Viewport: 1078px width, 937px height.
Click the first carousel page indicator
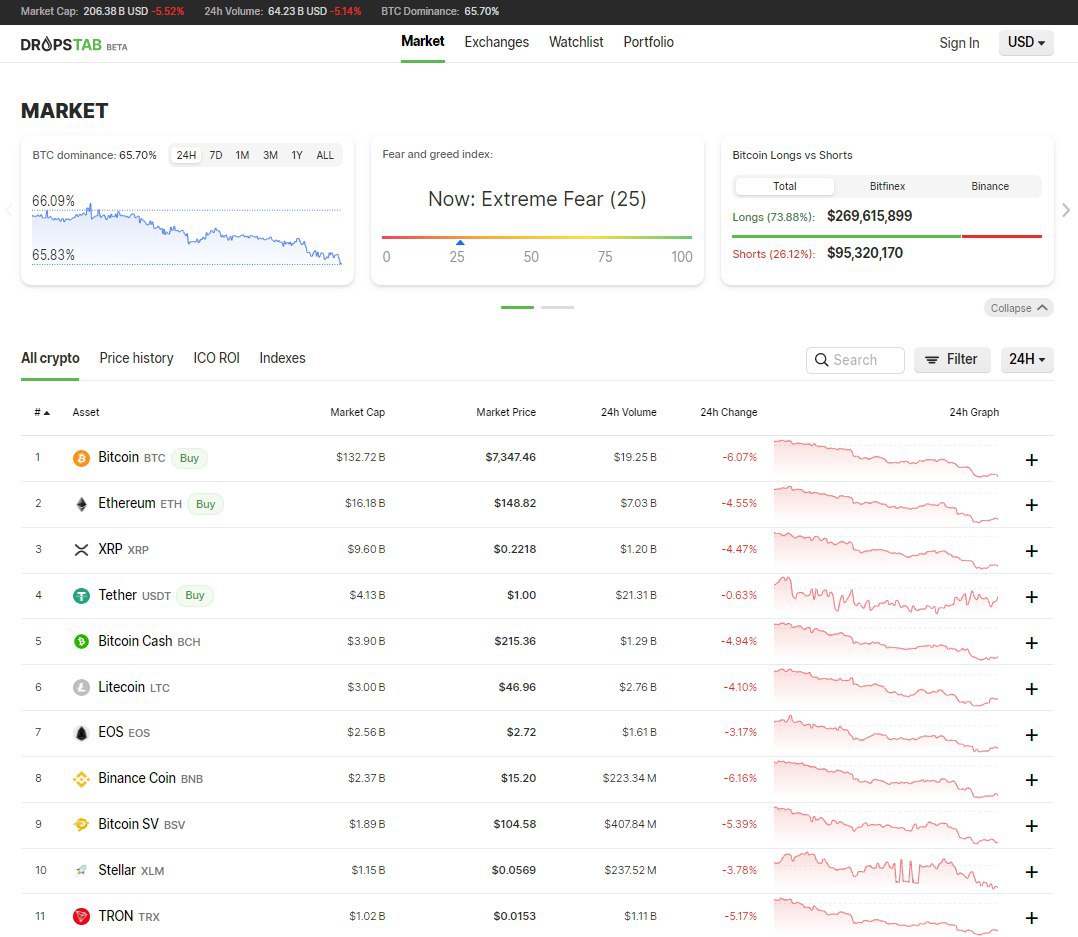pos(517,307)
